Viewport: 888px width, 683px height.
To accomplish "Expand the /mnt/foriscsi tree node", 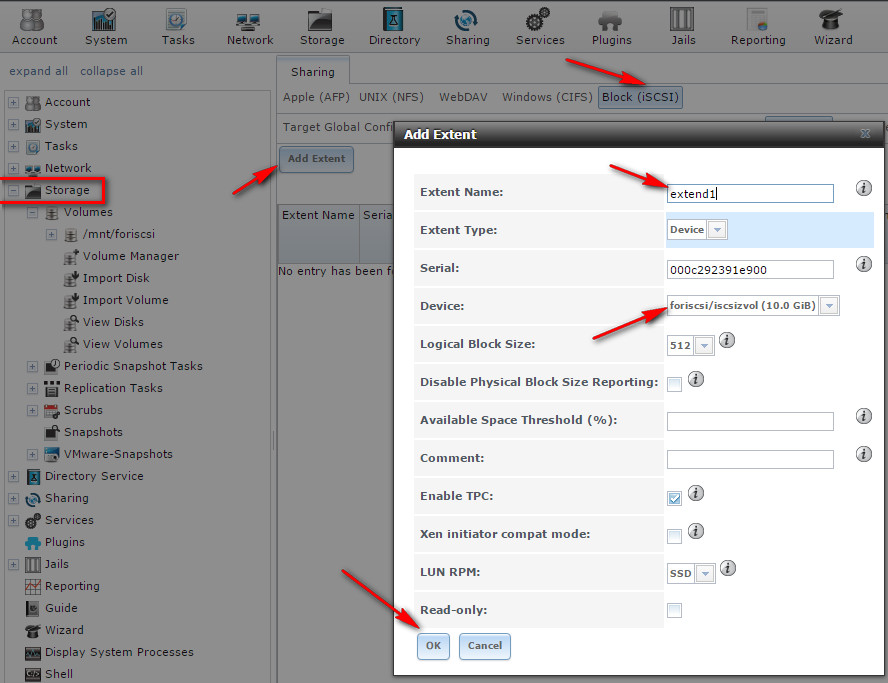I will point(52,234).
